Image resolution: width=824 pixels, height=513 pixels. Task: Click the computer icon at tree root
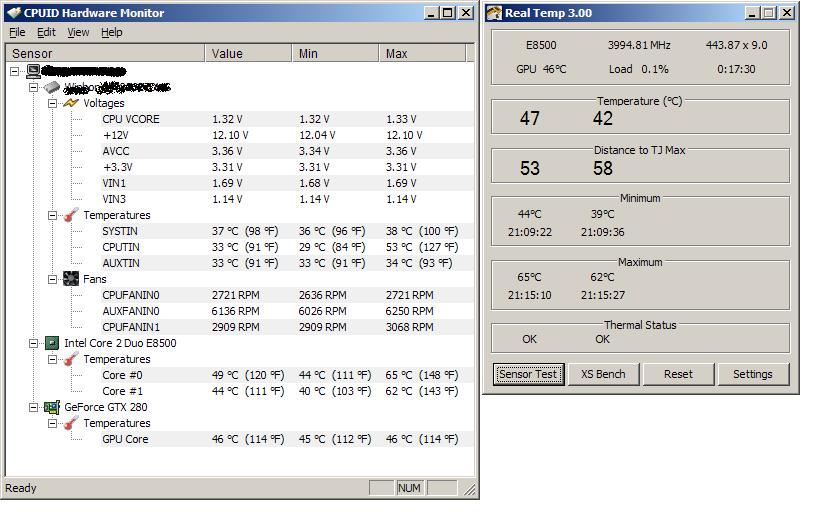[33, 70]
